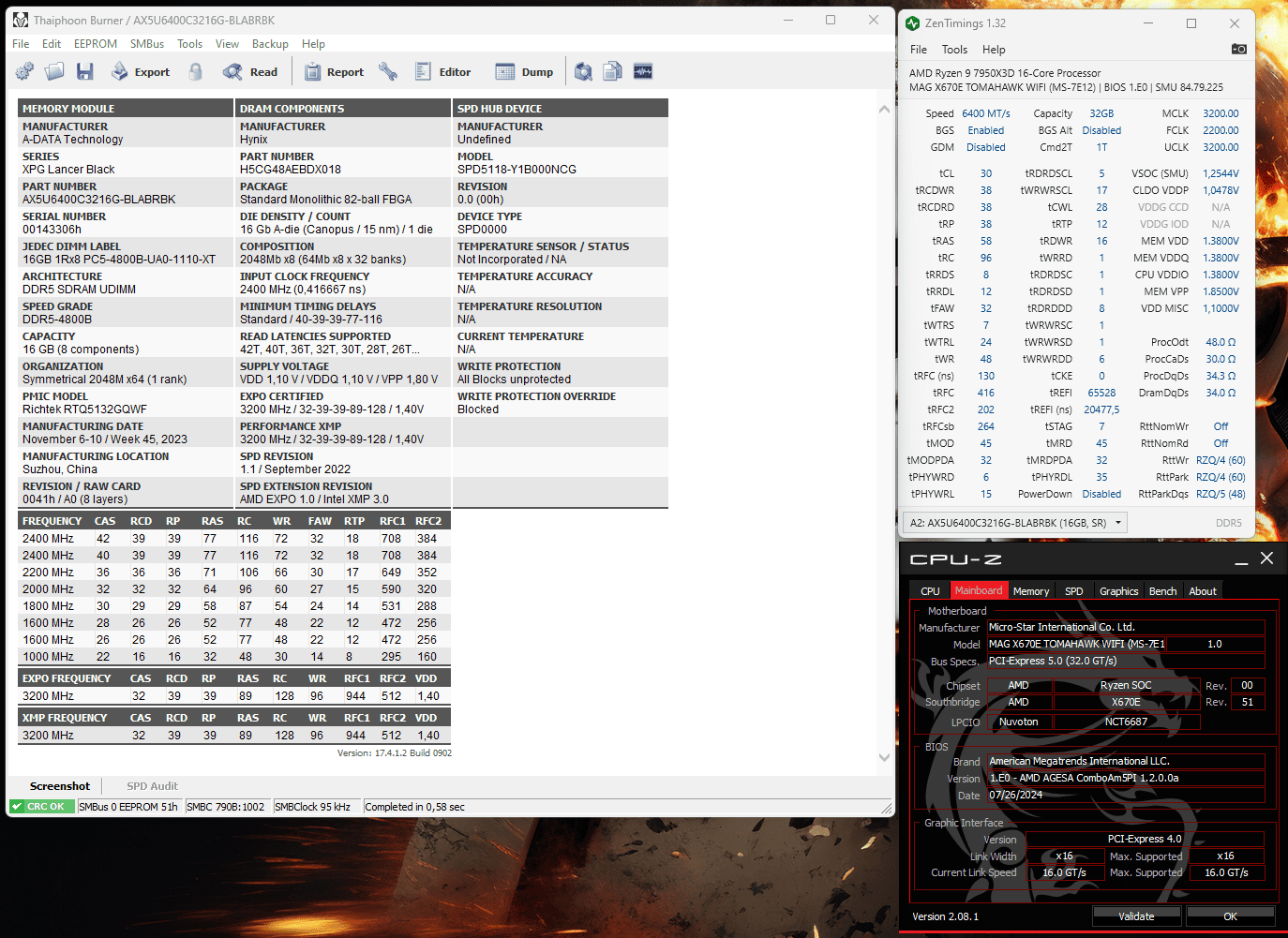
Task: Open the File menu in Thaiphoon Burner
Action: (21, 44)
